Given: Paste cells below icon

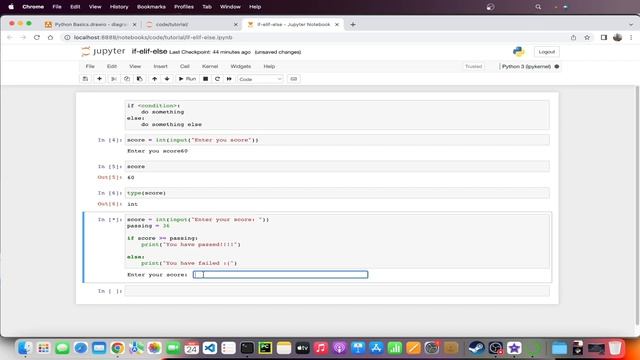Looking at the screenshot, I should pyautogui.click(x=140, y=79).
